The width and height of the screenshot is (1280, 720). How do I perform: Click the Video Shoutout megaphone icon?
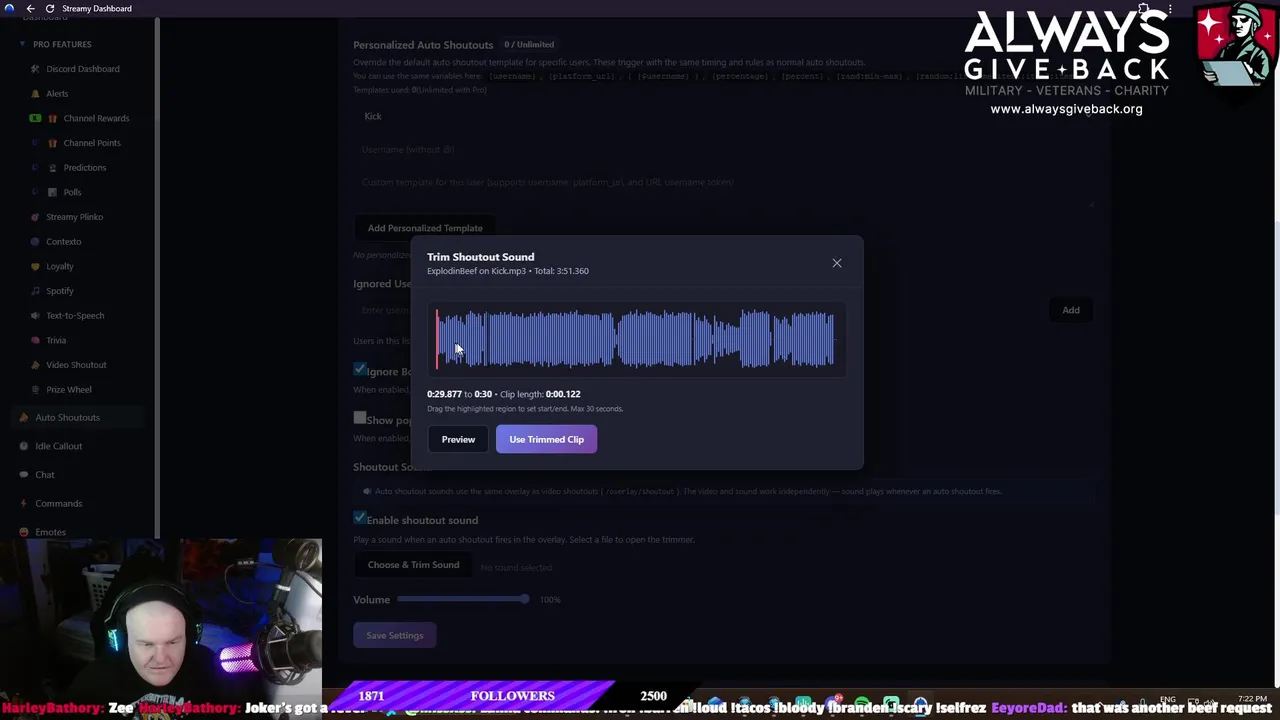(x=36, y=365)
